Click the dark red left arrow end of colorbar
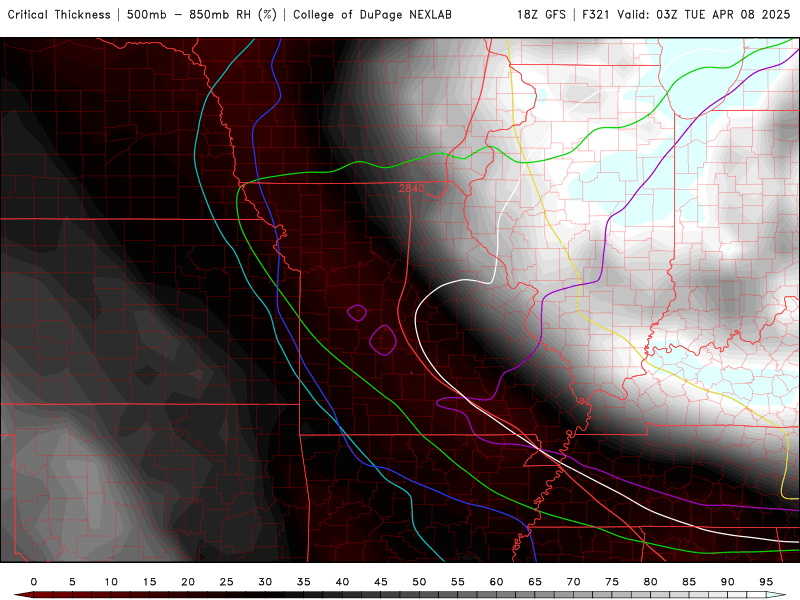Screen dimensions: 800x600 pos(23,595)
